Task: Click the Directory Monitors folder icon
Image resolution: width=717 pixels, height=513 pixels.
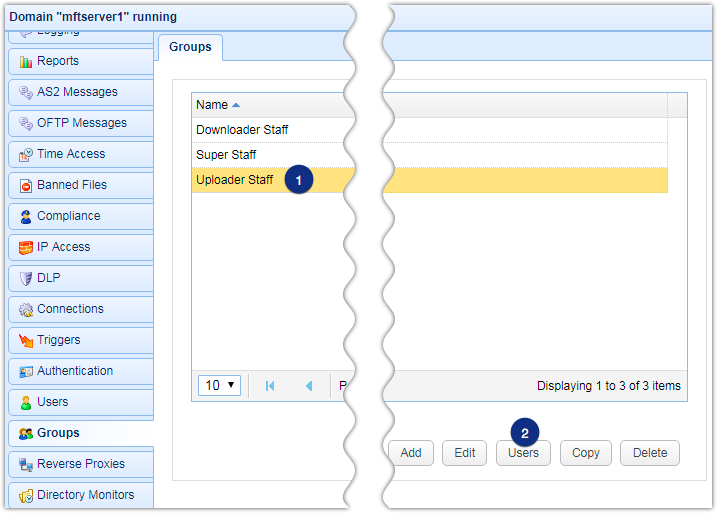Action: (26, 496)
